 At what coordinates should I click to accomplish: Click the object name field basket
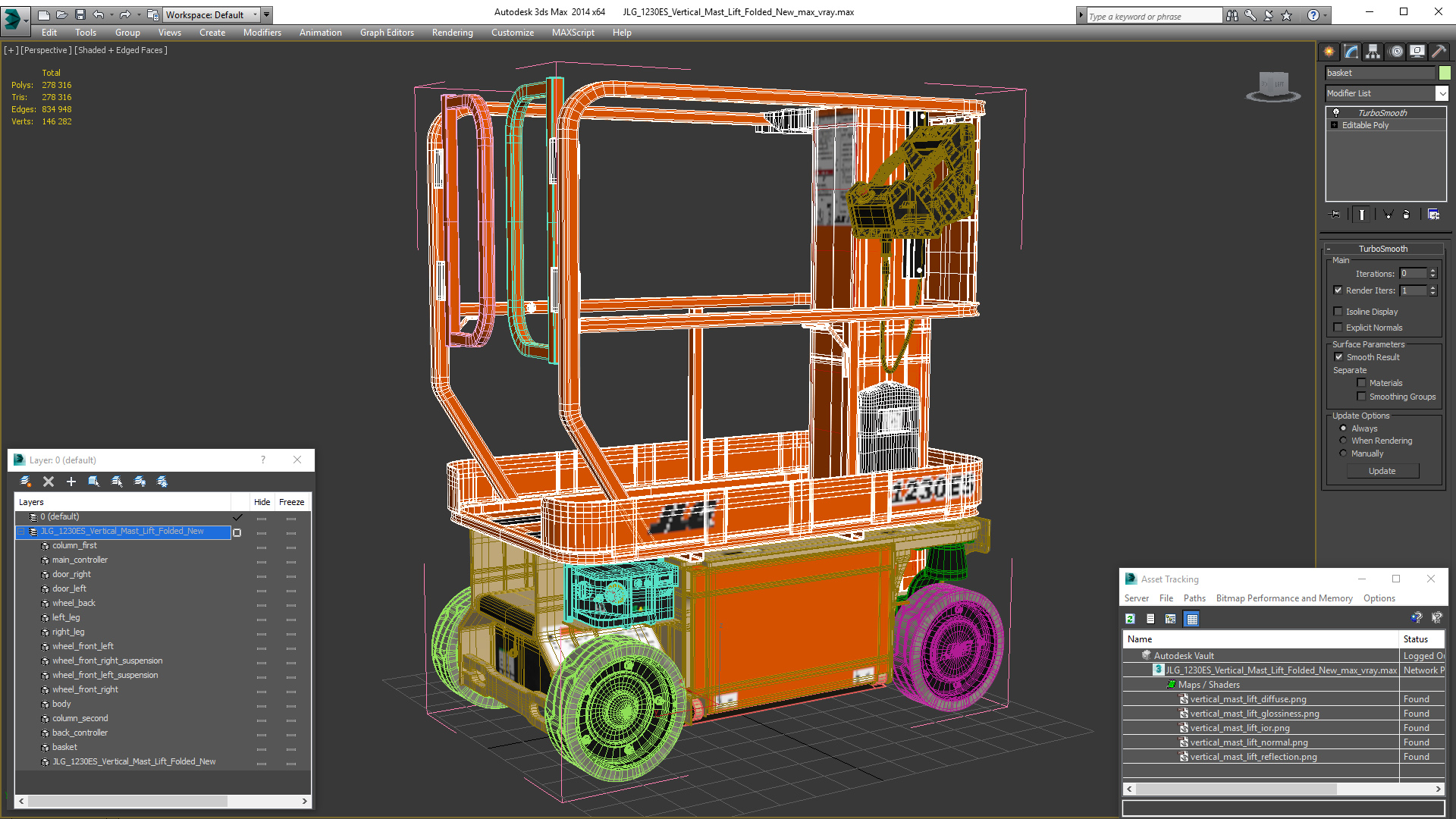tap(1380, 73)
